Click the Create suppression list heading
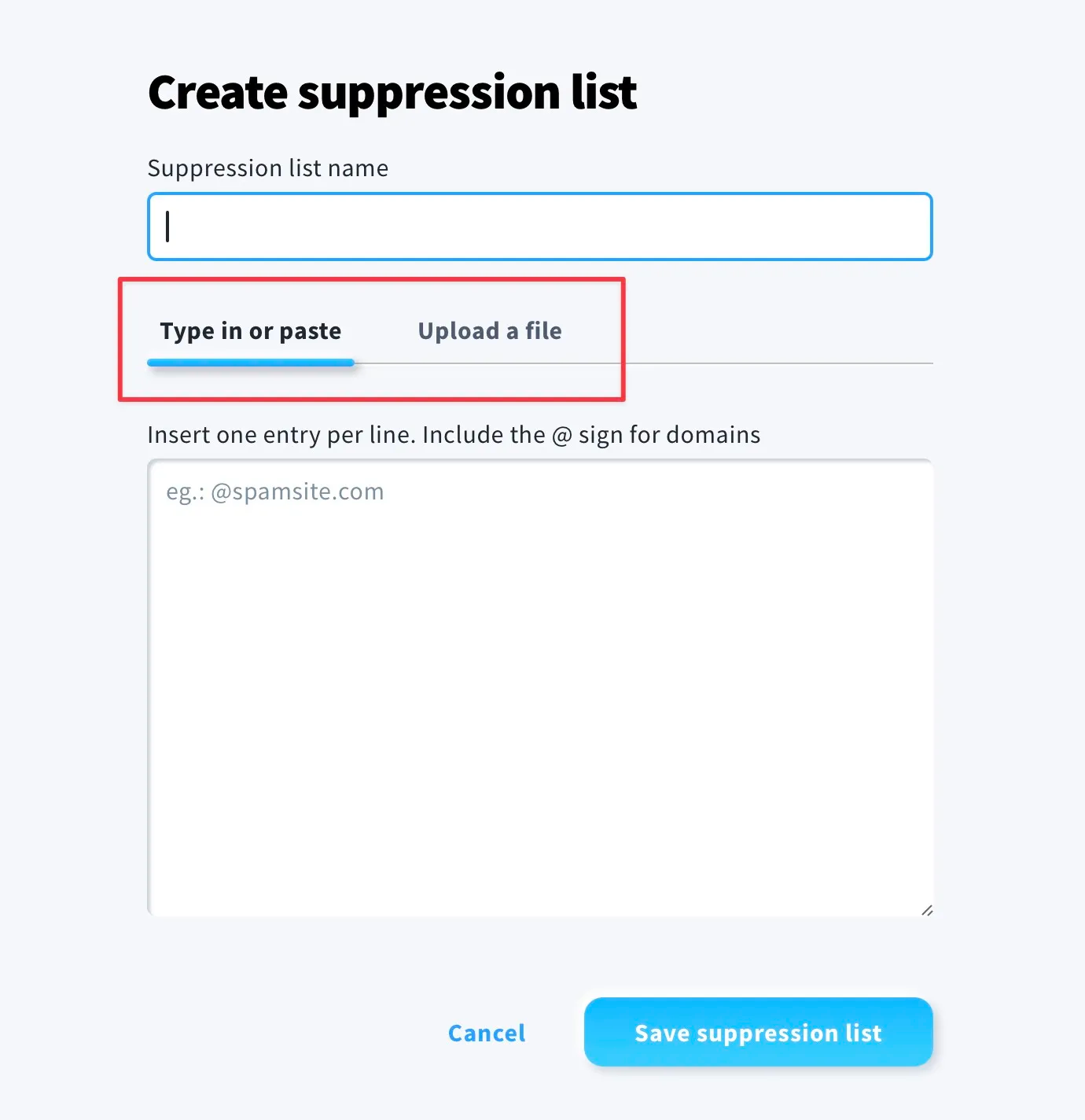This screenshot has width=1085, height=1120. 392,92
